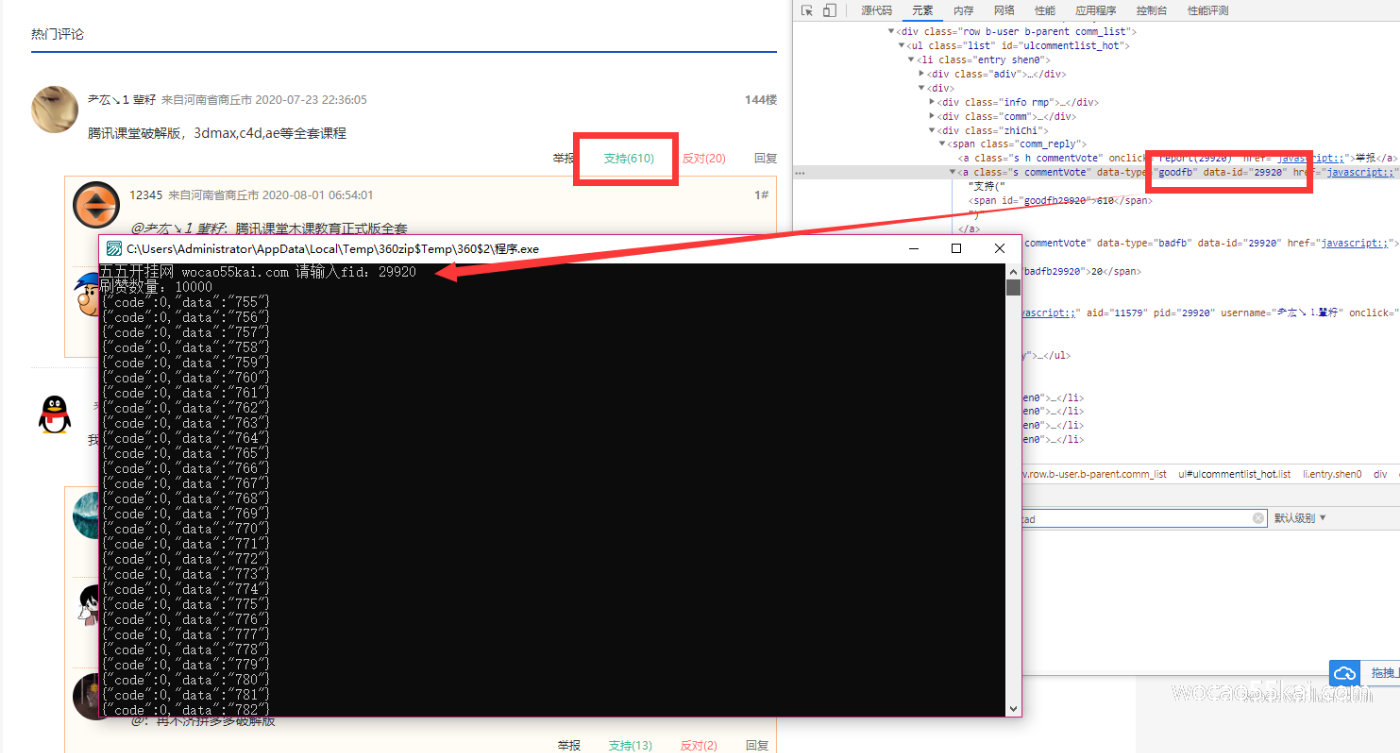Click the 2020-07-23 22:36:05 timestamp
This screenshot has height=753, width=1400.
(x=311, y=100)
